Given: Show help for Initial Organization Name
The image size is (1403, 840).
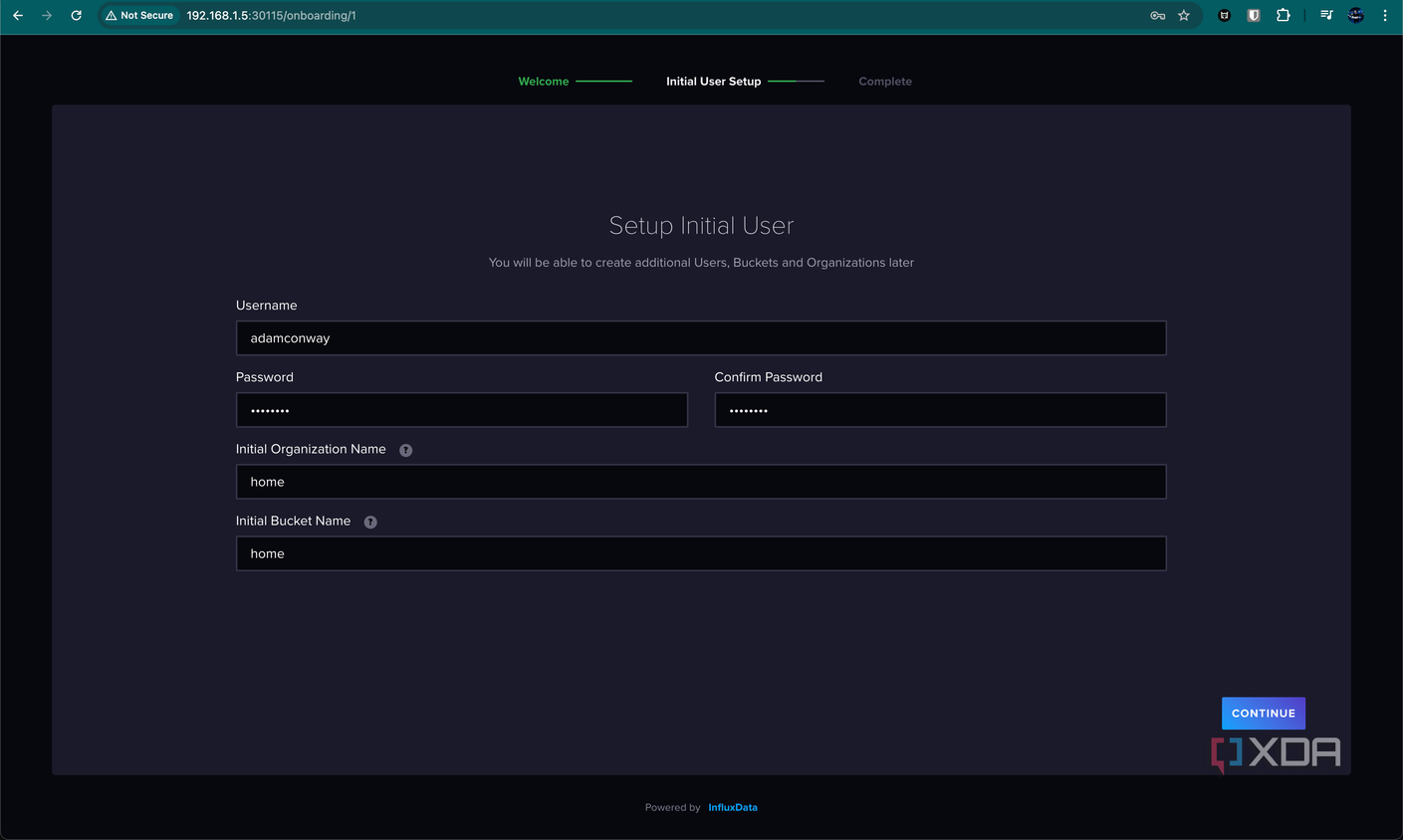Looking at the screenshot, I should (x=406, y=450).
